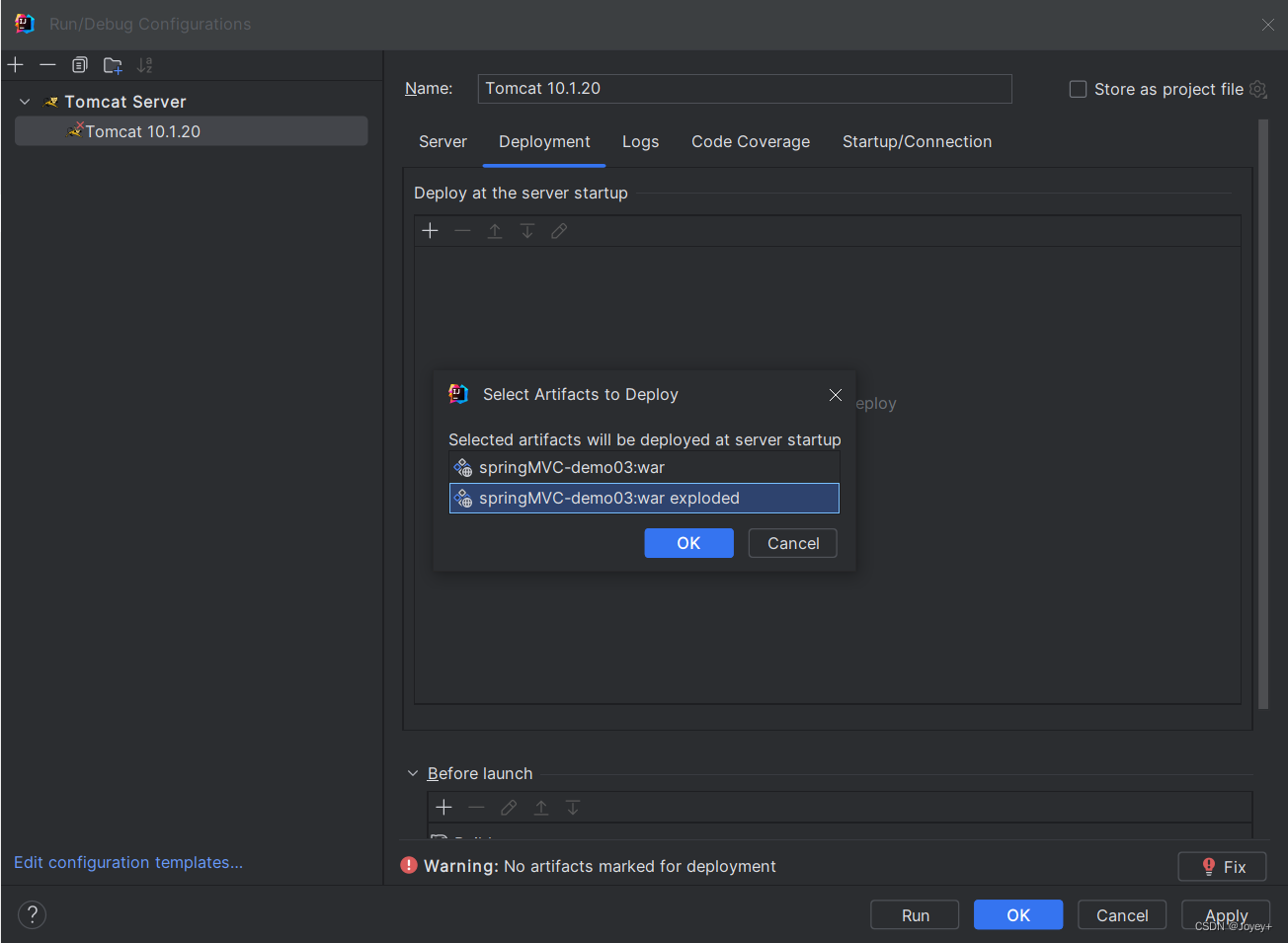The width and height of the screenshot is (1288, 943).
Task: Move Before launch task down
Action: tap(573, 808)
